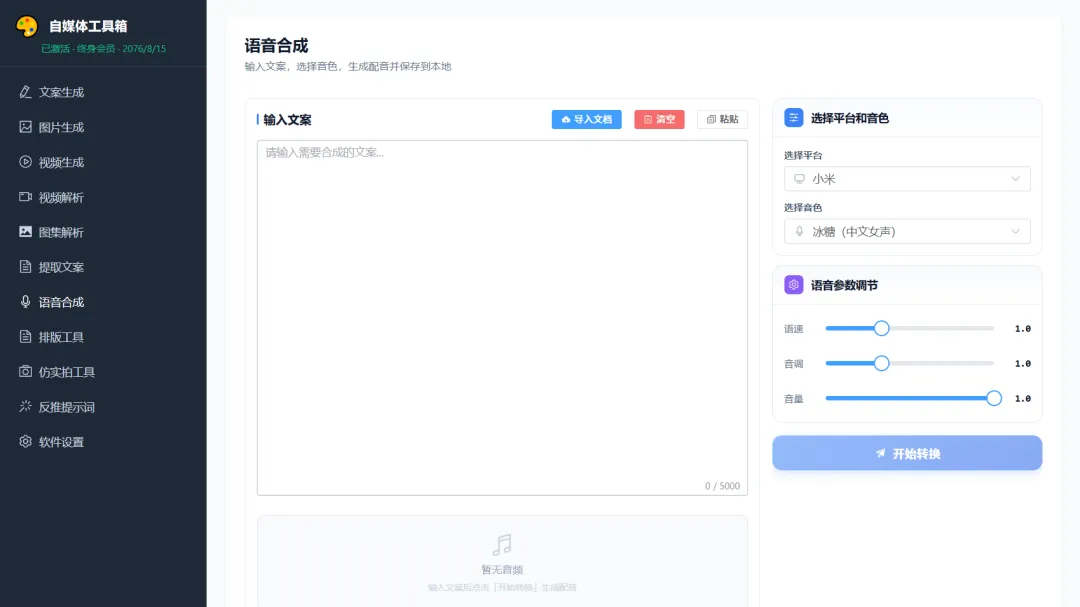Click the 音量 slider handle

[994, 398]
